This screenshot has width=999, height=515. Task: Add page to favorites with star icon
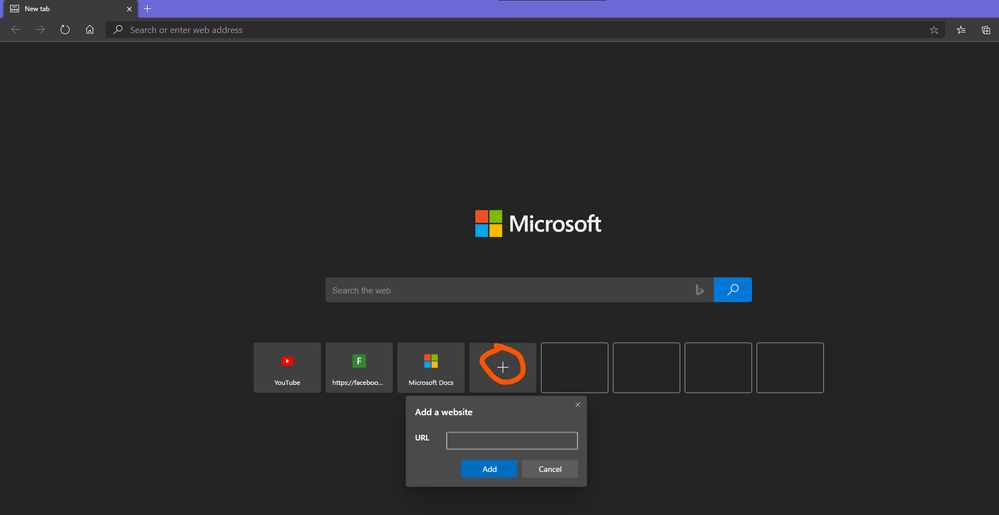click(x=934, y=30)
